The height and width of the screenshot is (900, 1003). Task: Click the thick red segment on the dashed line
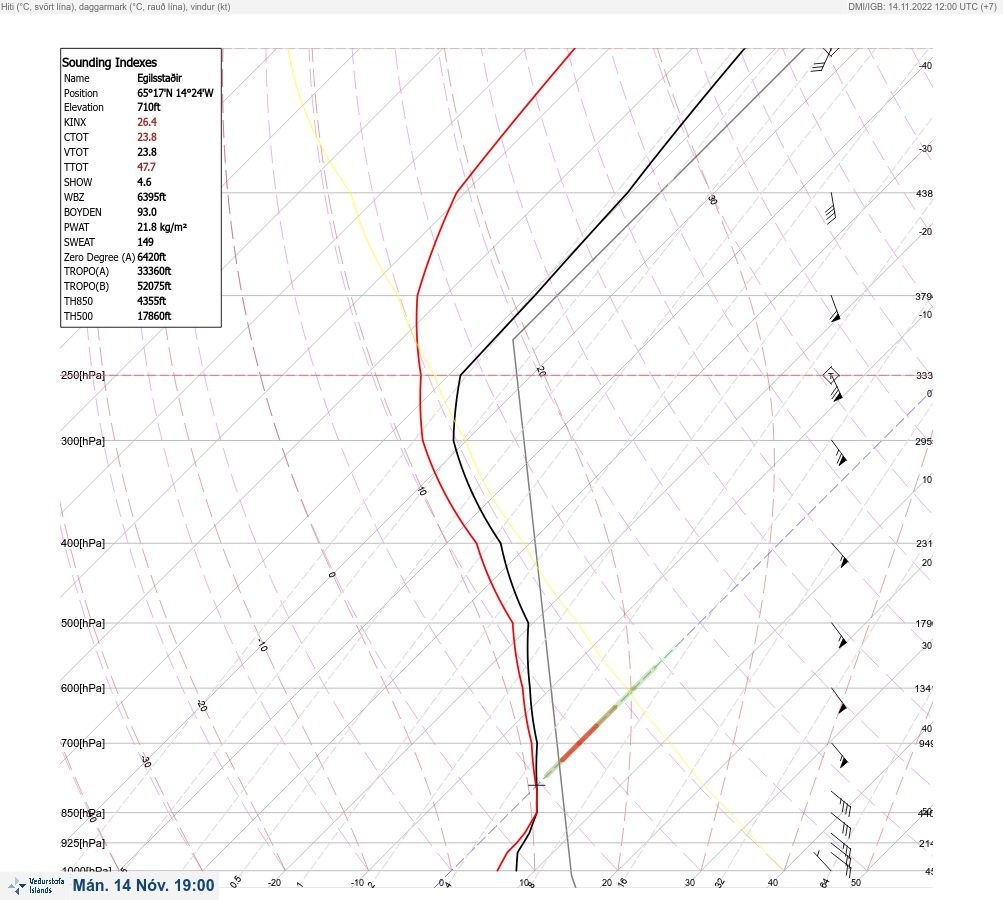[x=580, y=742]
